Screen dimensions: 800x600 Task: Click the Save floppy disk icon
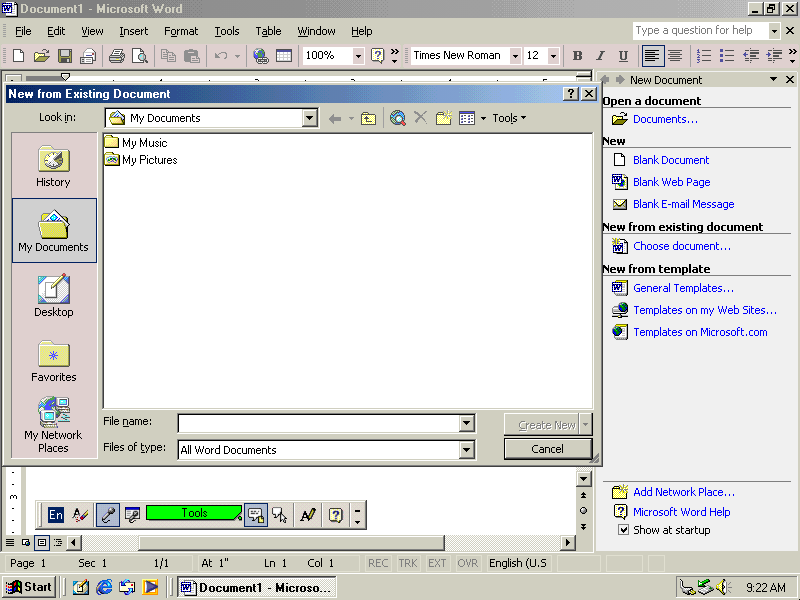click(x=65, y=55)
